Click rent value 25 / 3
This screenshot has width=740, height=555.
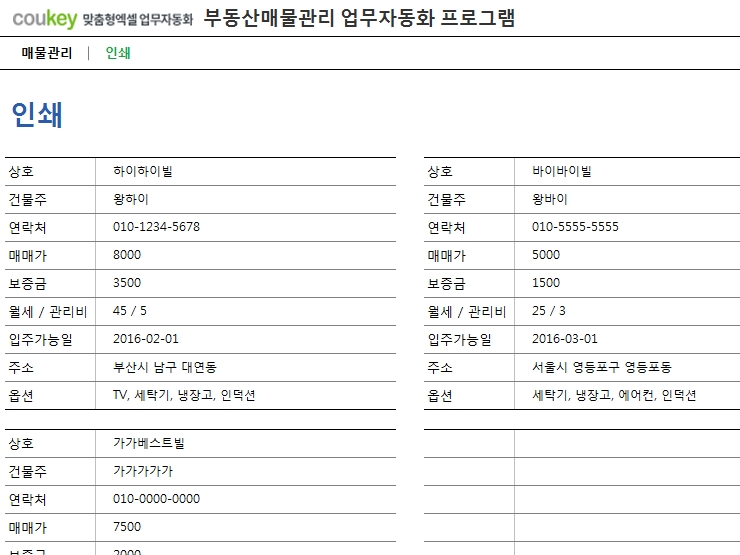coord(549,311)
